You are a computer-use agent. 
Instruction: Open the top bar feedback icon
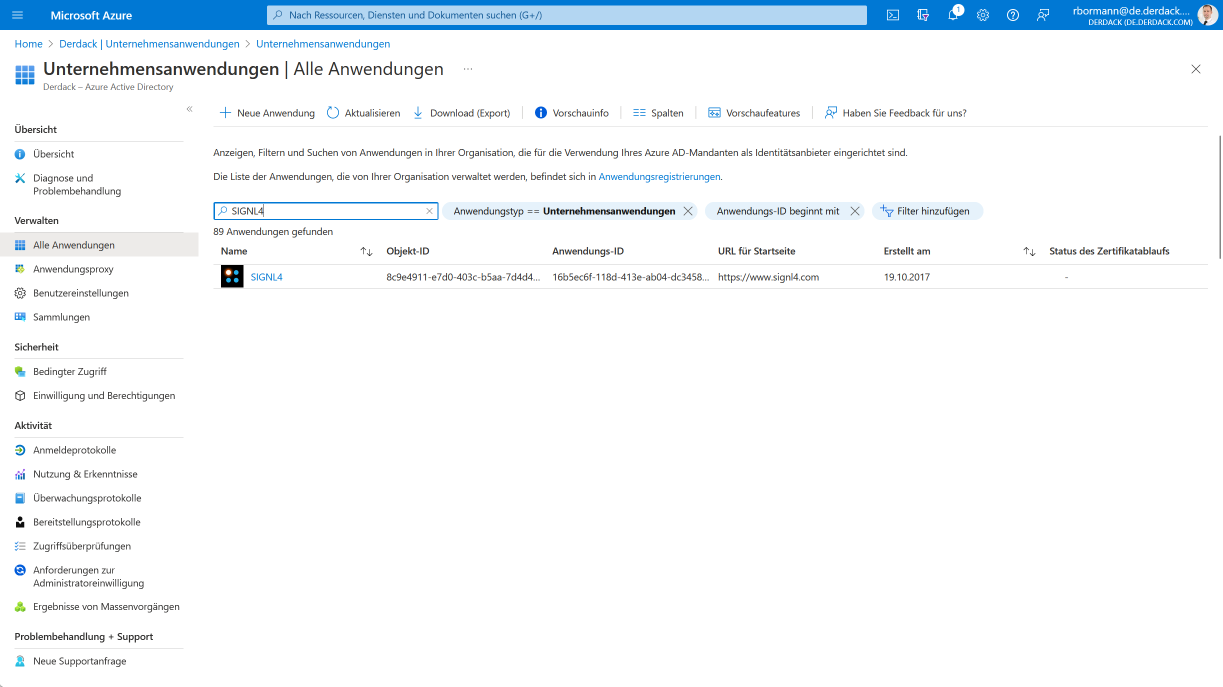point(1043,15)
